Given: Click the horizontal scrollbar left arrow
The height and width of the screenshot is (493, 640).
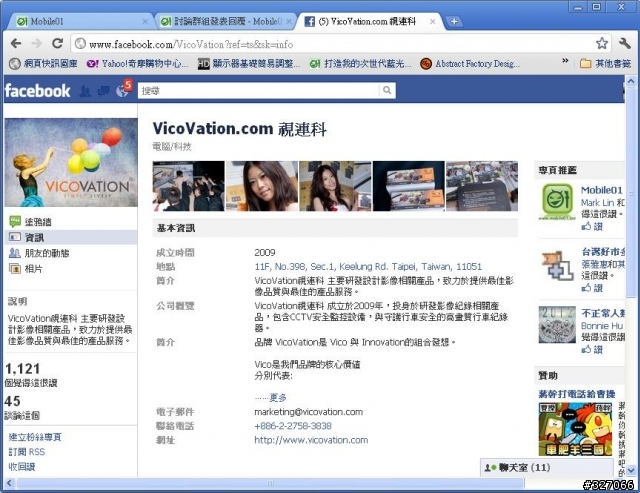Looking at the screenshot, I should click(x=9, y=483).
